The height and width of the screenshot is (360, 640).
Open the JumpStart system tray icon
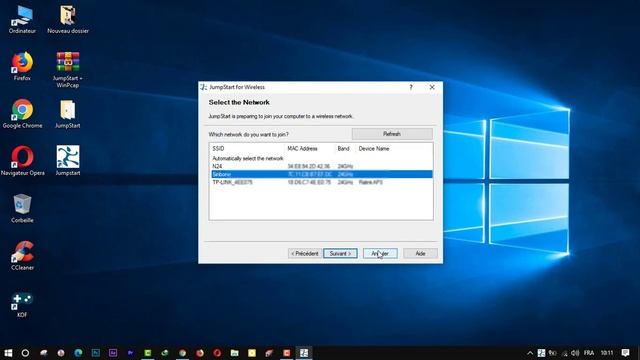pyautogui.click(x=541, y=353)
